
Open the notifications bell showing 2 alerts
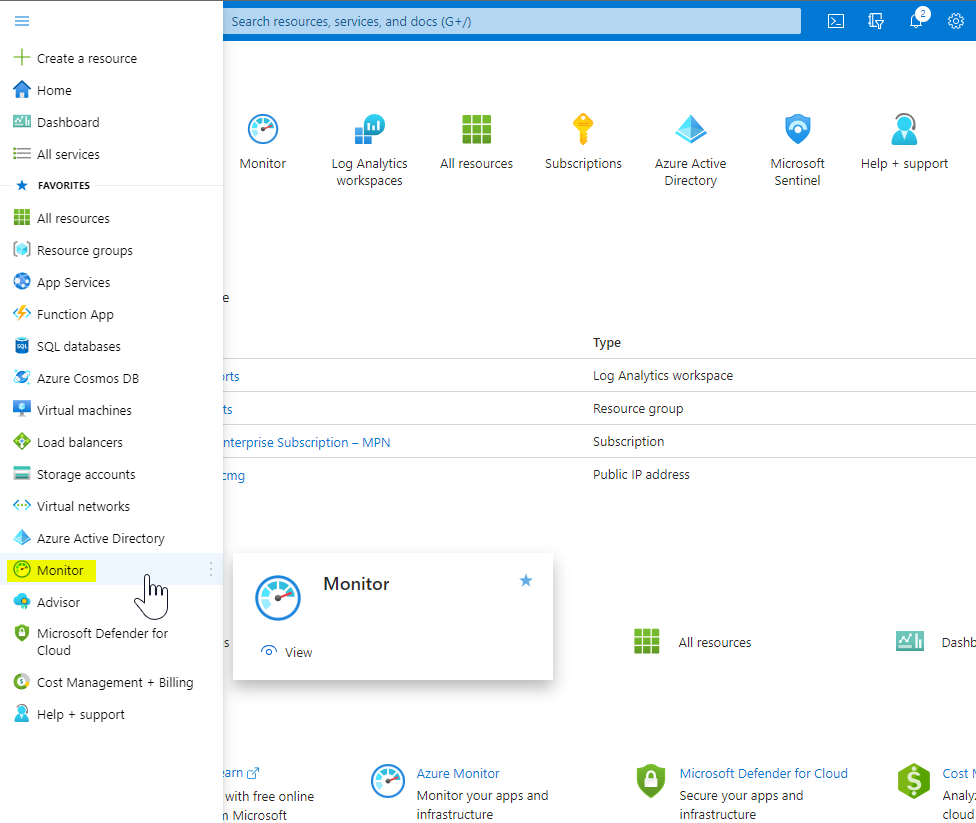tap(915, 20)
